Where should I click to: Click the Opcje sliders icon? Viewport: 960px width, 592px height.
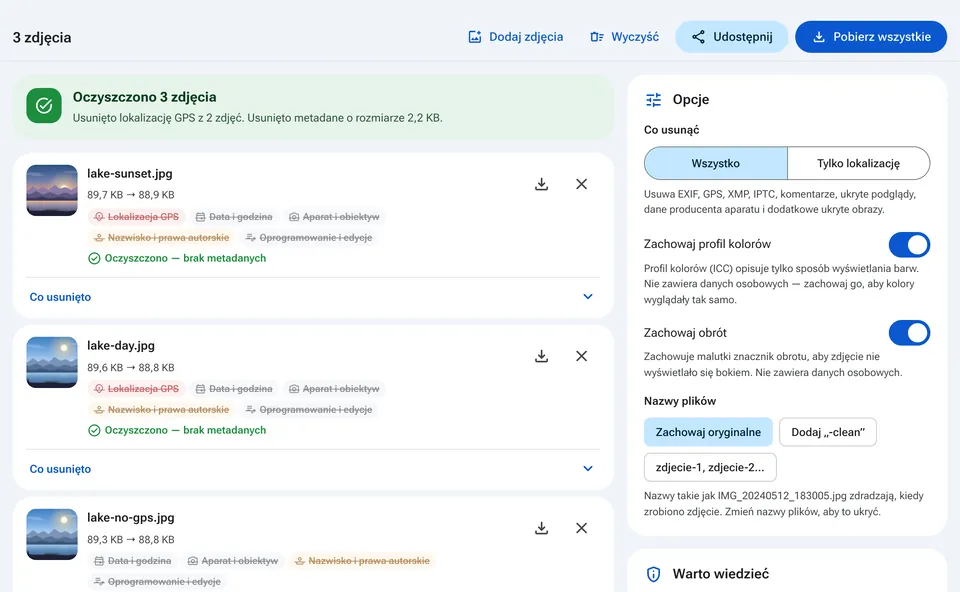coord(653,100)
